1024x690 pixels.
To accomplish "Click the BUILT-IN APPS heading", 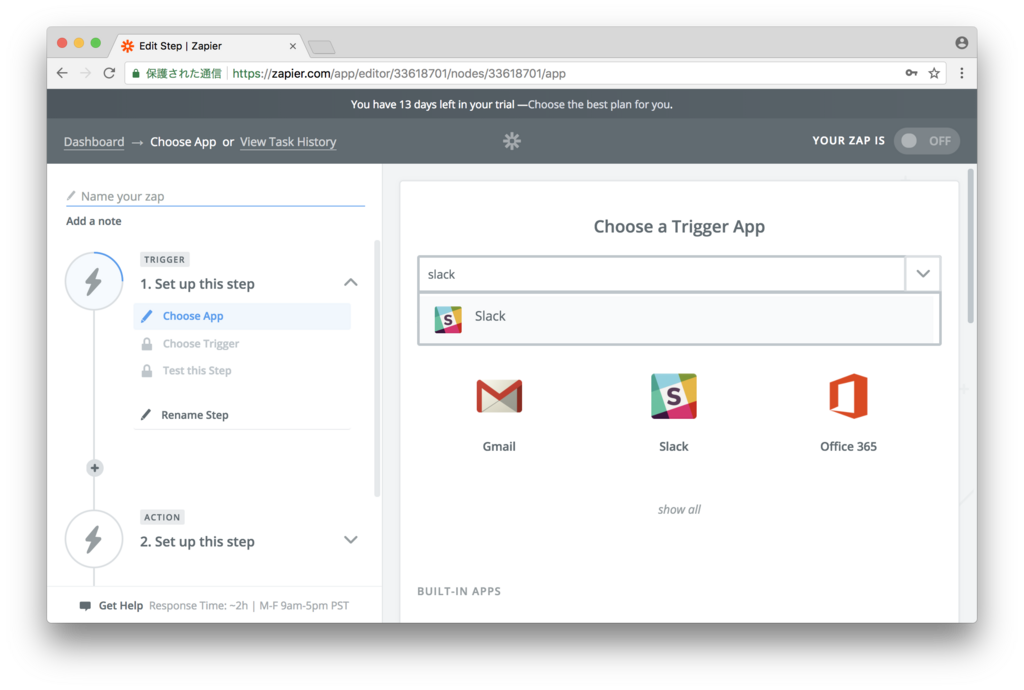I will pyautogui.click(x=459, y=591).
